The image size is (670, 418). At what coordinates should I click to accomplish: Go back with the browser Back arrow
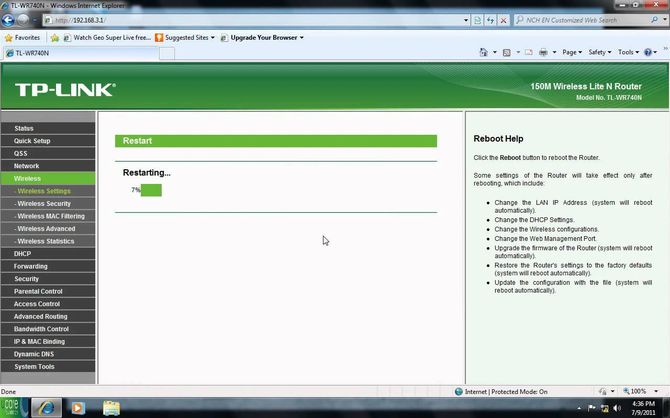tap(8, 20)
